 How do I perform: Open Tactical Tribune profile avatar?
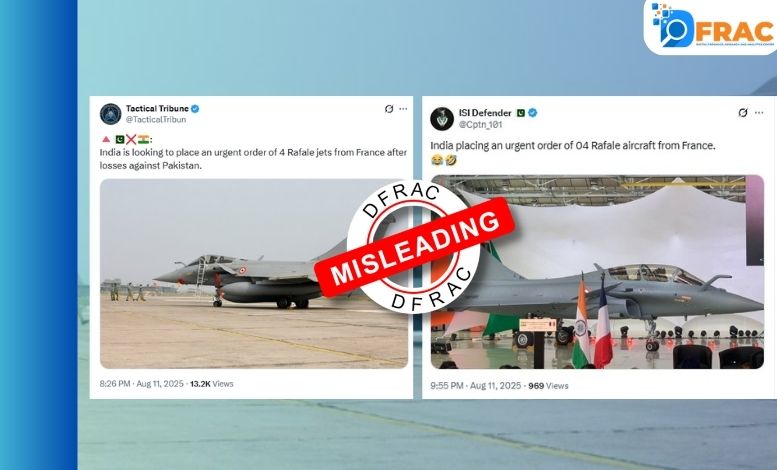(111, 114)
